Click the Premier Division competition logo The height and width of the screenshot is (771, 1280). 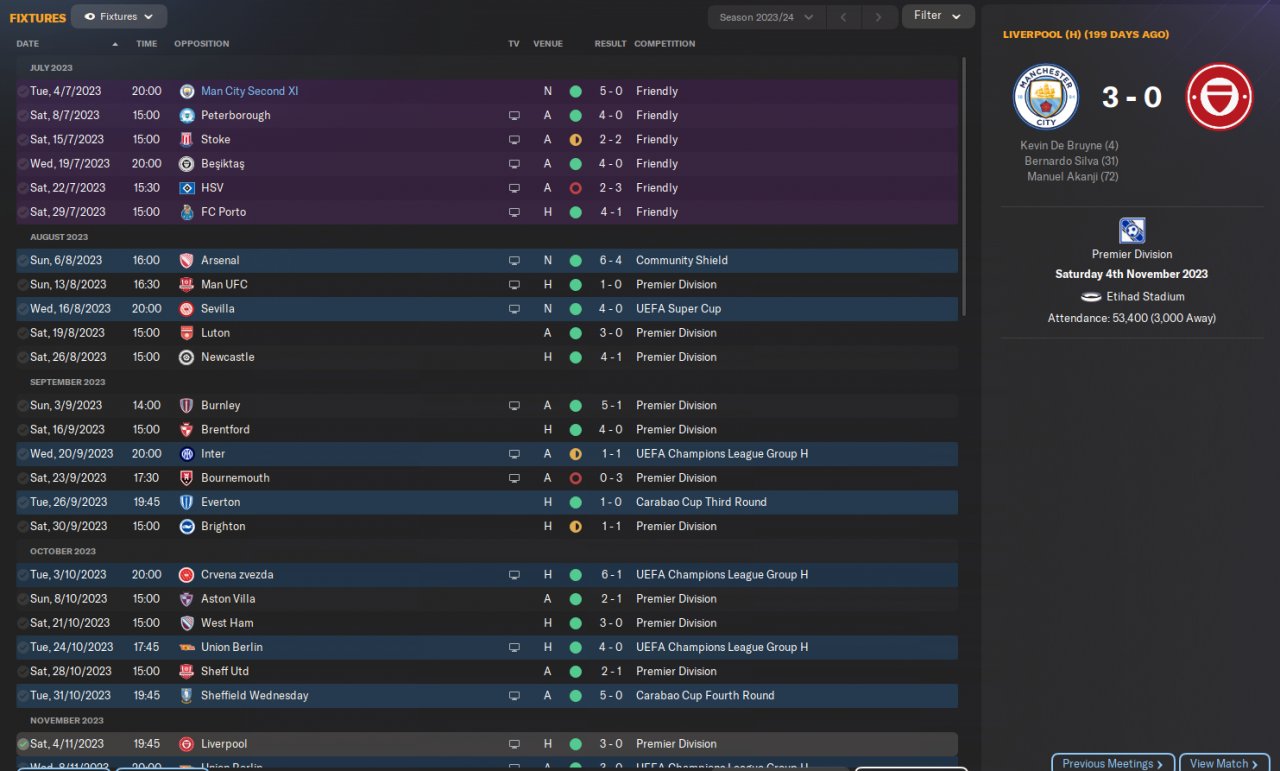pyautogui.click(x=1132, y=231)
